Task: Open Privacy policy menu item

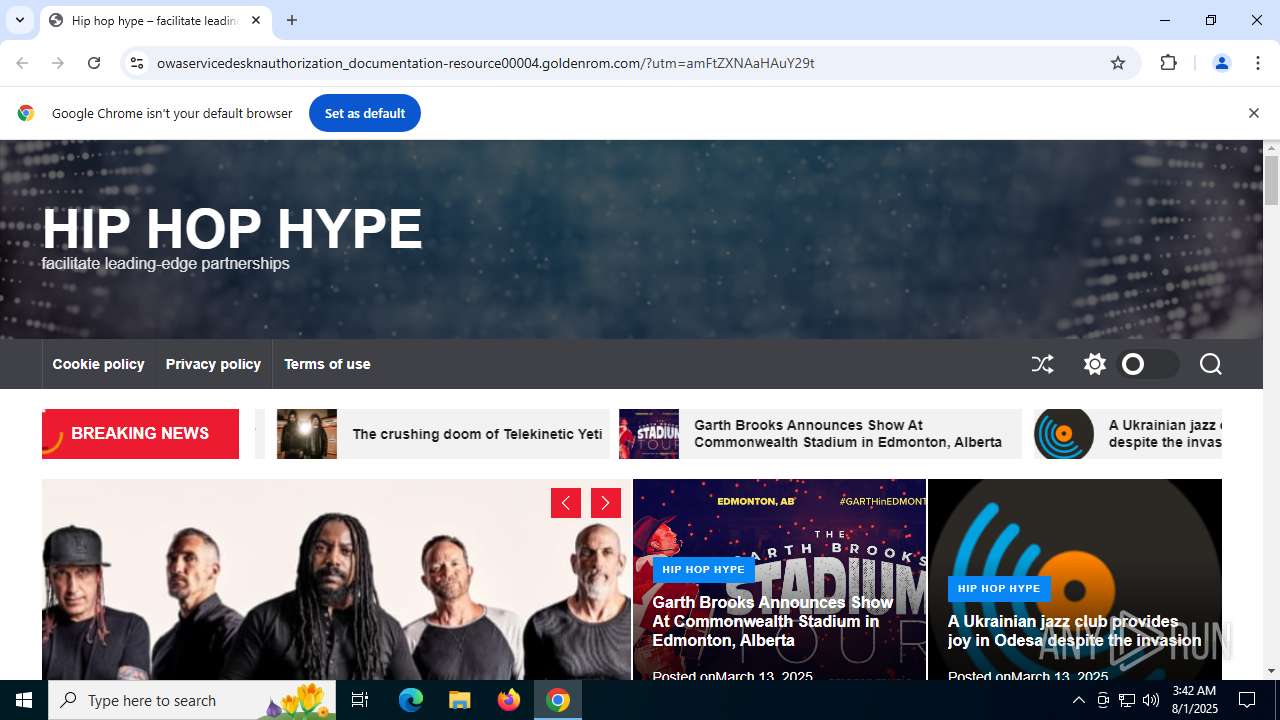Action: (x=213, y=364)
